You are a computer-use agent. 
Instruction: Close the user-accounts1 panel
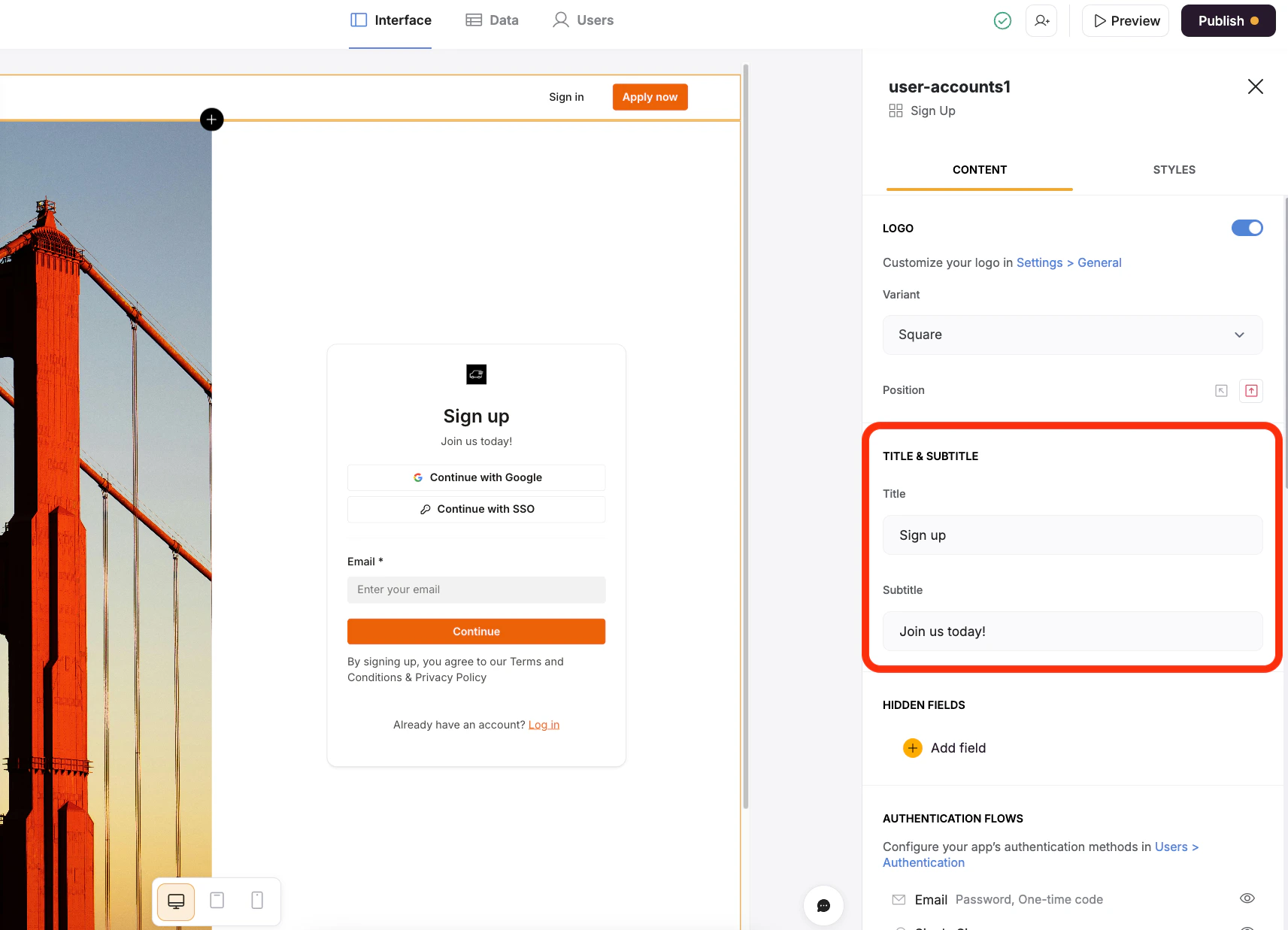point(1255,86)
